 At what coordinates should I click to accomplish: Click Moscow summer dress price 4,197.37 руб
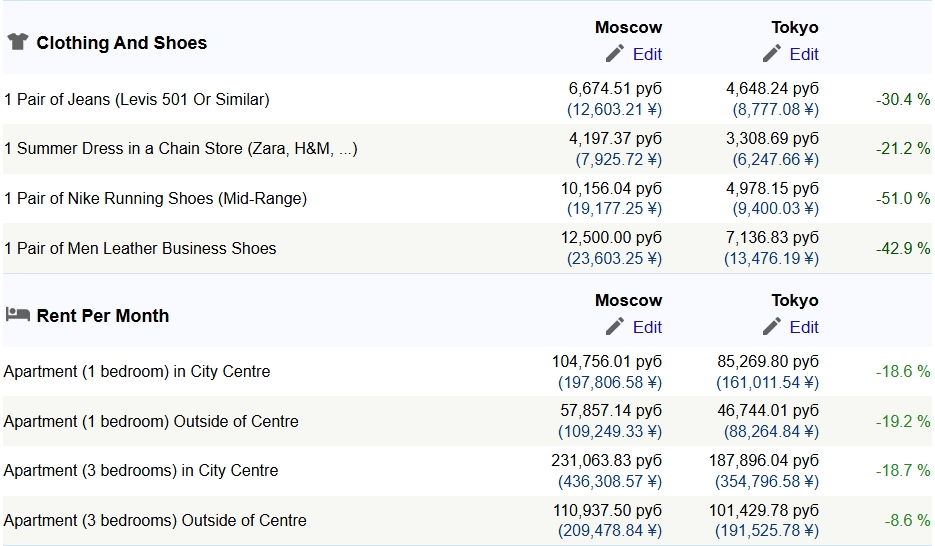click(x=615, y=139)
